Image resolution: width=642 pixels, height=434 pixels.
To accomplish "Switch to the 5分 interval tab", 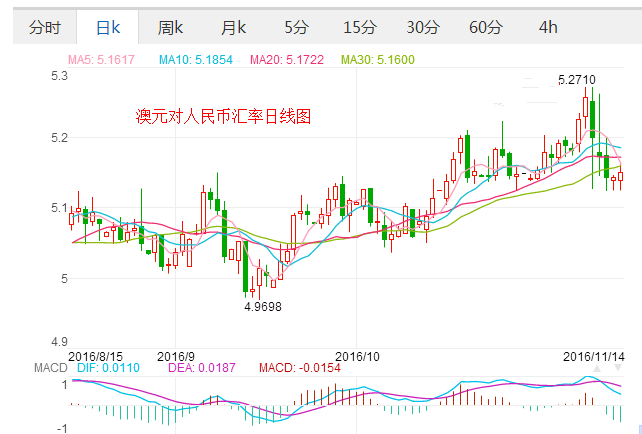I will point(297,28).
